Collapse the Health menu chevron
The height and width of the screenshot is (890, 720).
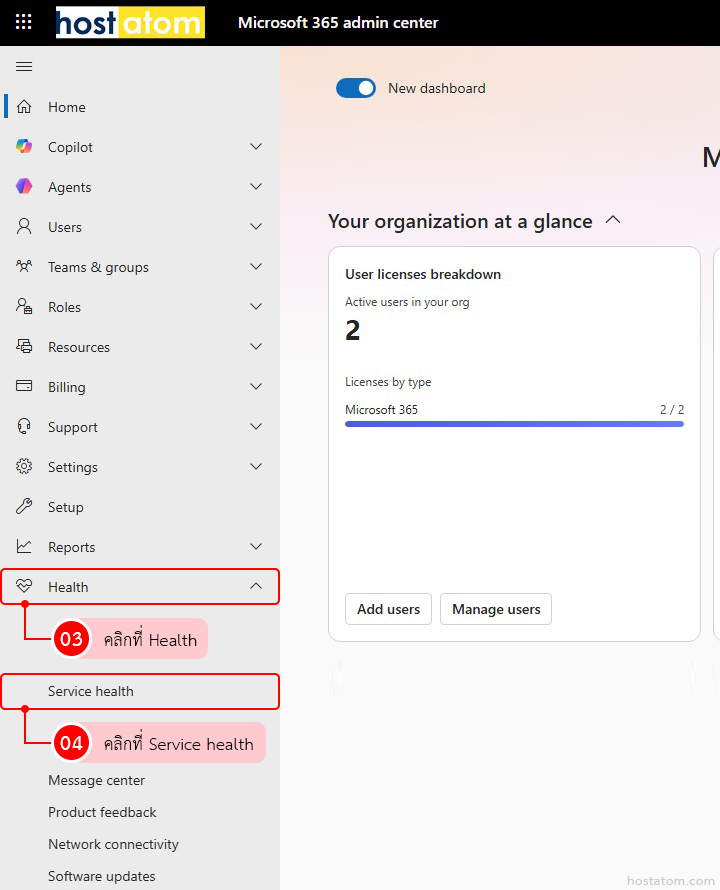coord(256,586)
